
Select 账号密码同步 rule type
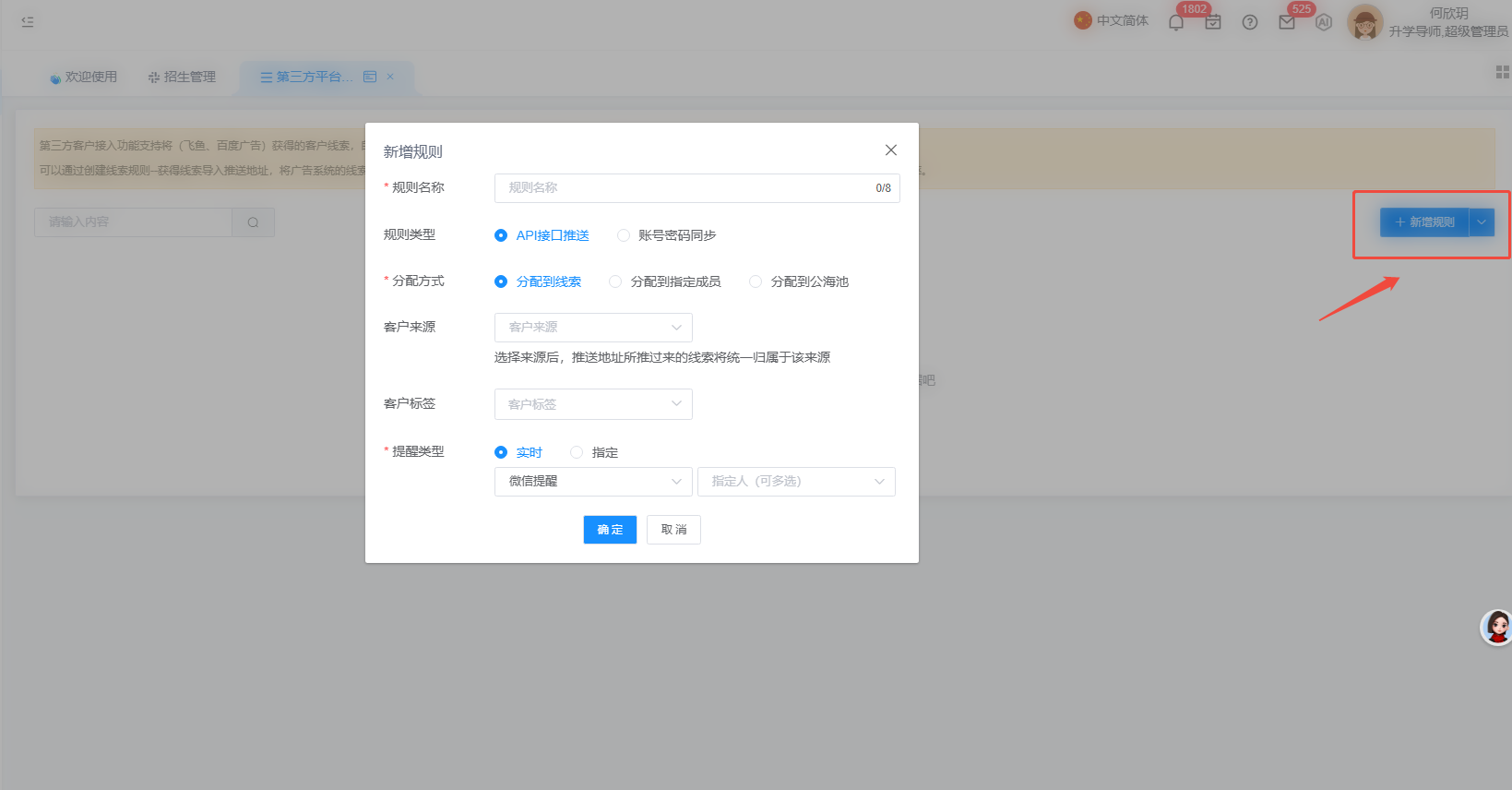(x=666, y=235)
